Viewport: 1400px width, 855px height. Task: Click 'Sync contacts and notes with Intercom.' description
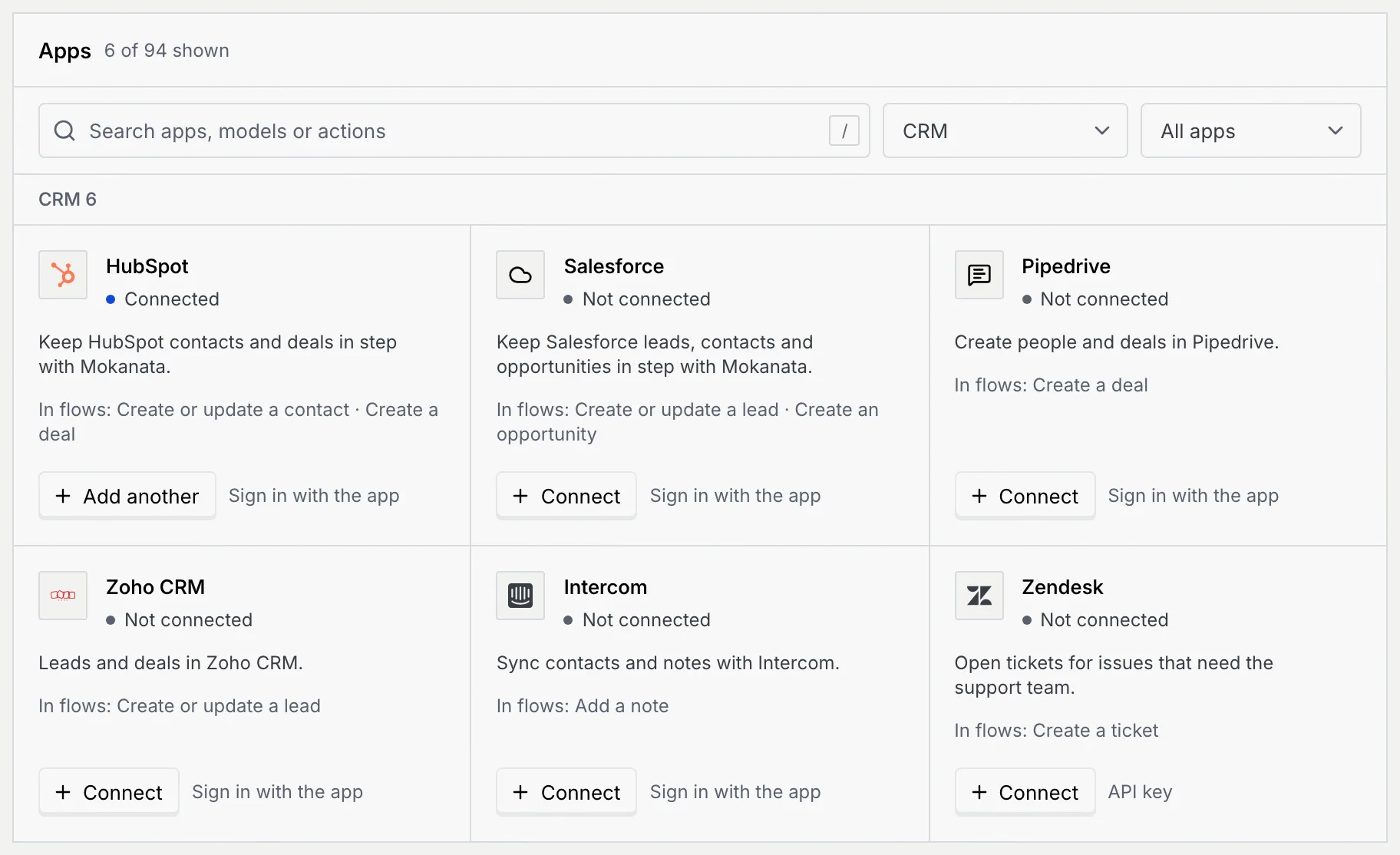[668, 663]
